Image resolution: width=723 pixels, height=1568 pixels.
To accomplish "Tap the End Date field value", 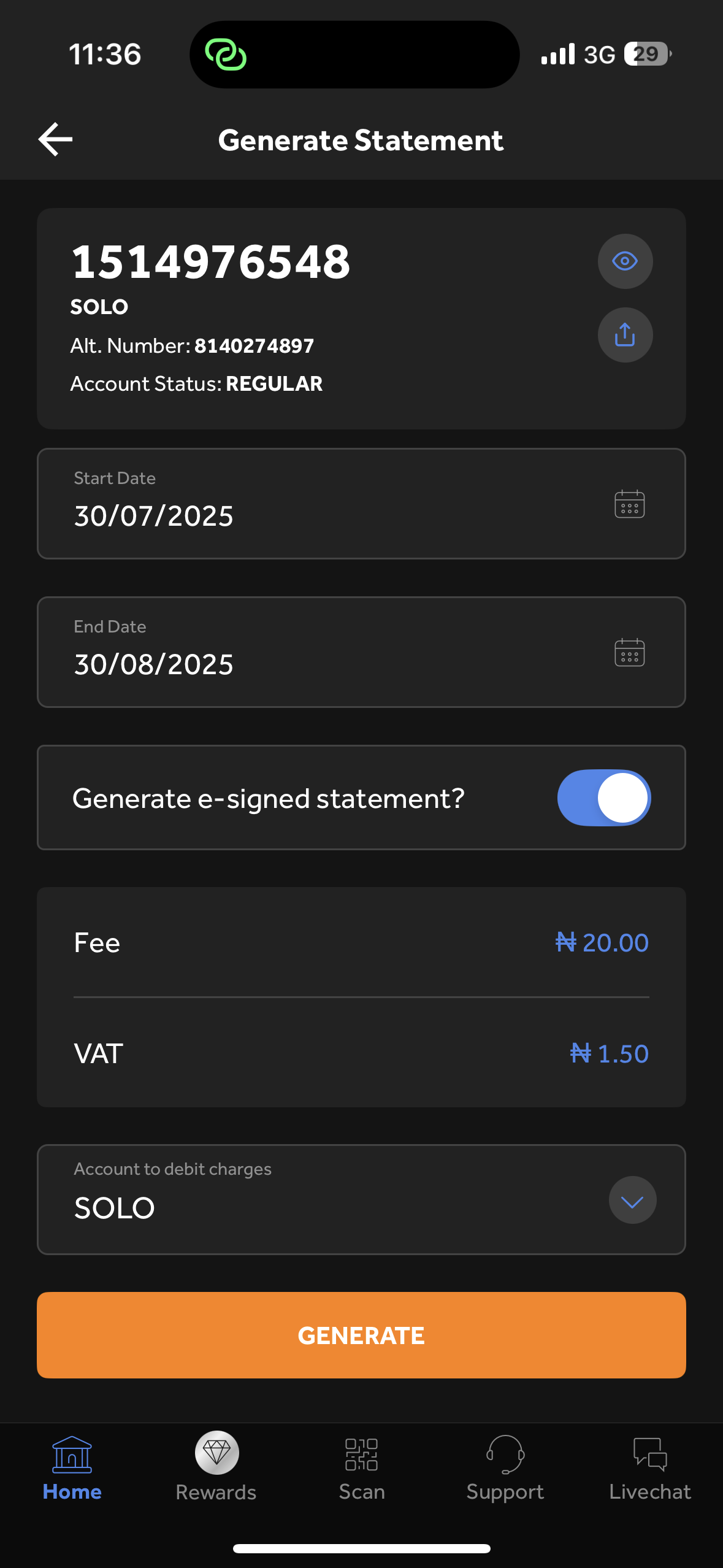I will click(154, 664).
